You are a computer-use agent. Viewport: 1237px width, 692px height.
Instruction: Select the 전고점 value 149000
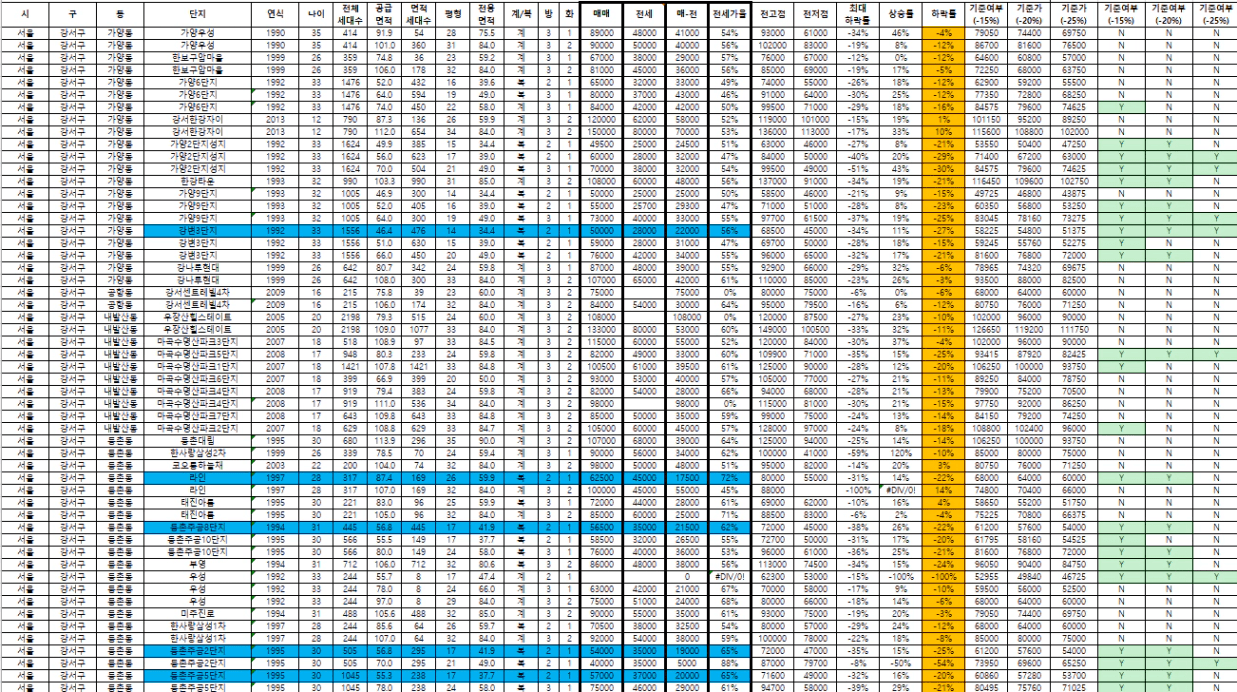coord(772,328)
